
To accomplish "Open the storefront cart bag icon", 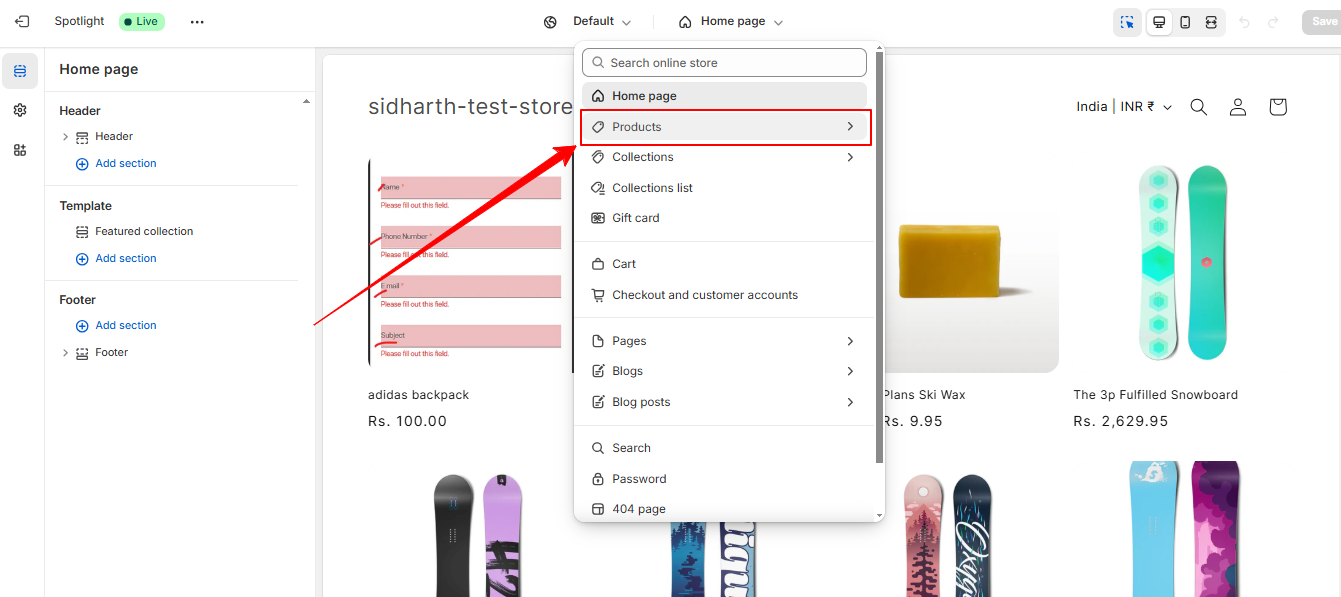I will pos(1277,107).
